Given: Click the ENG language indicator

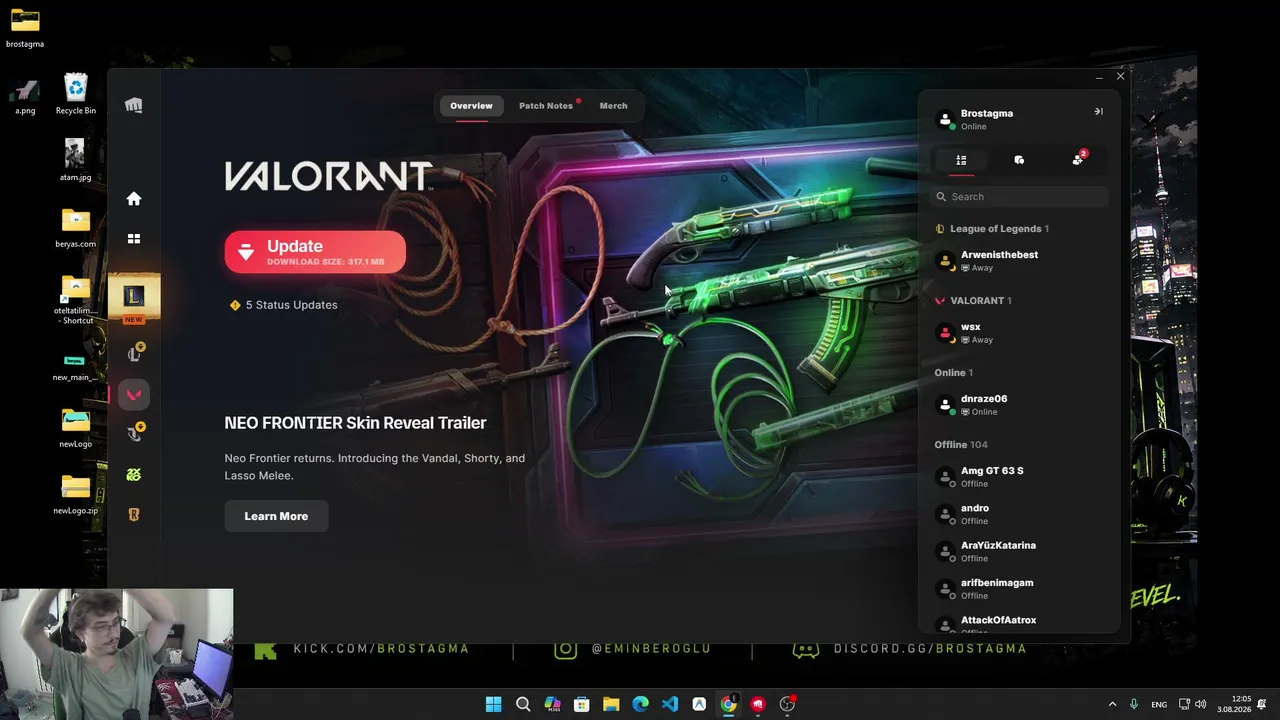Looking at the screenshot, I should click(x=1159, y=705).
